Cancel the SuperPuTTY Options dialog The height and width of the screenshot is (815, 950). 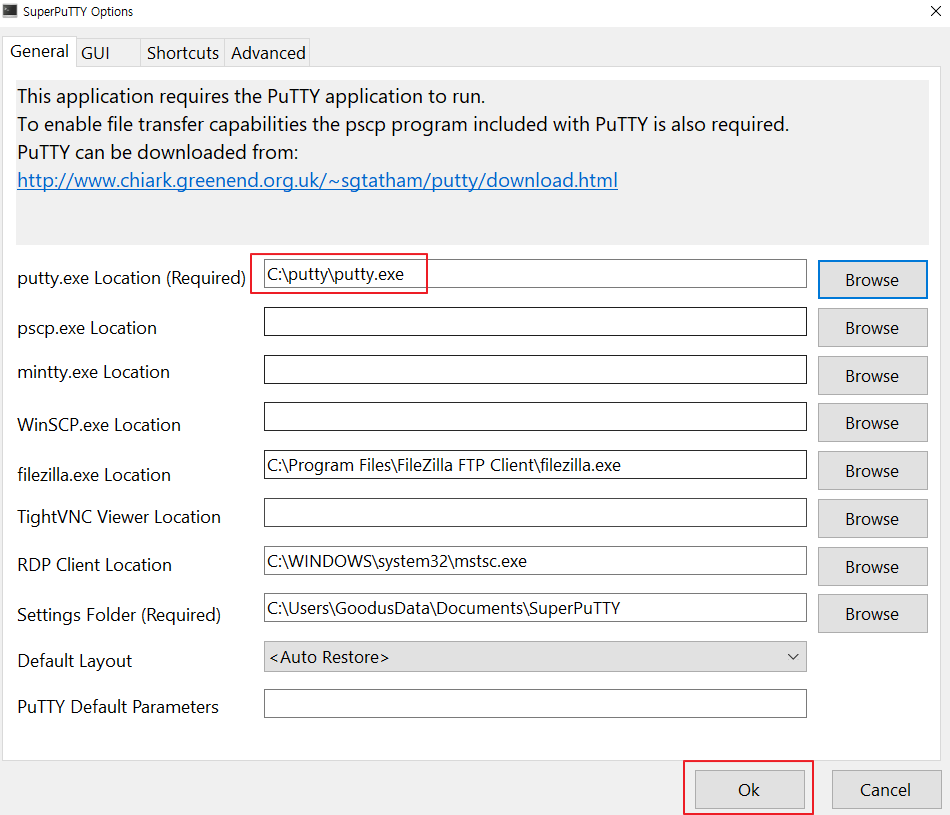[x=886, y=789]
